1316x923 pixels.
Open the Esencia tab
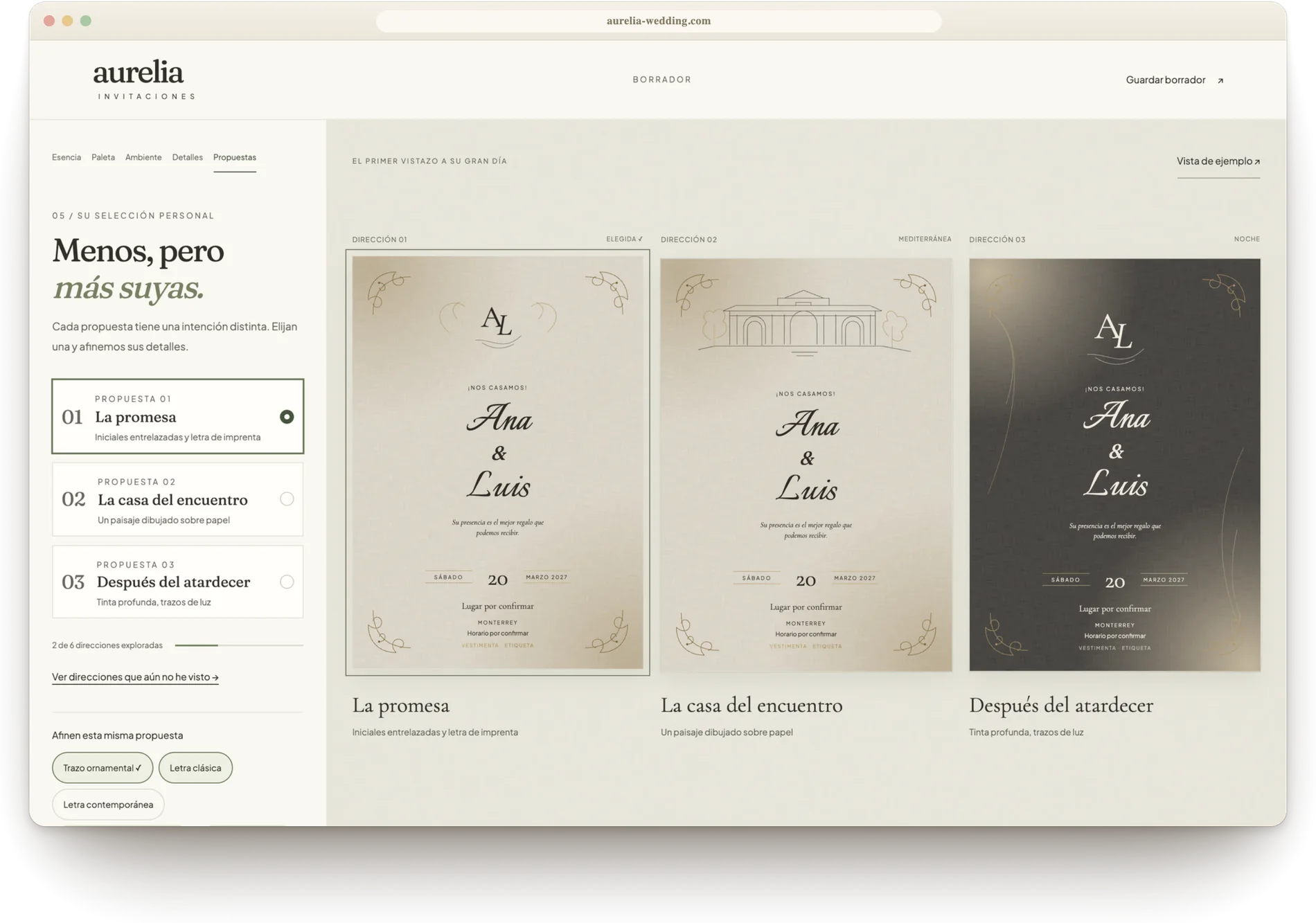coord(66,157)
